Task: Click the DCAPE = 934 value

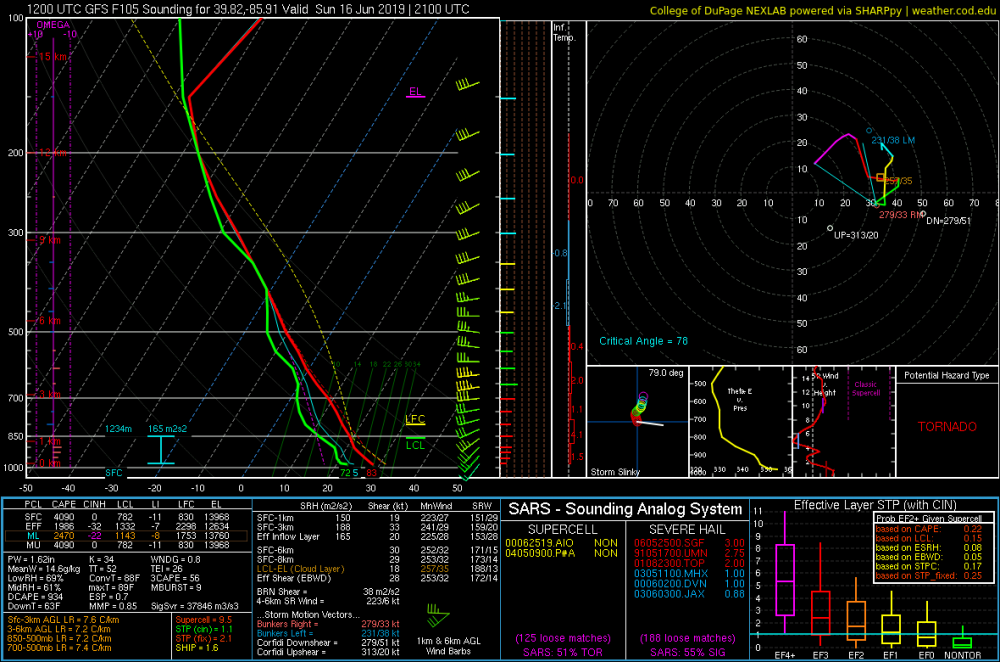Action: pos(35,596)
